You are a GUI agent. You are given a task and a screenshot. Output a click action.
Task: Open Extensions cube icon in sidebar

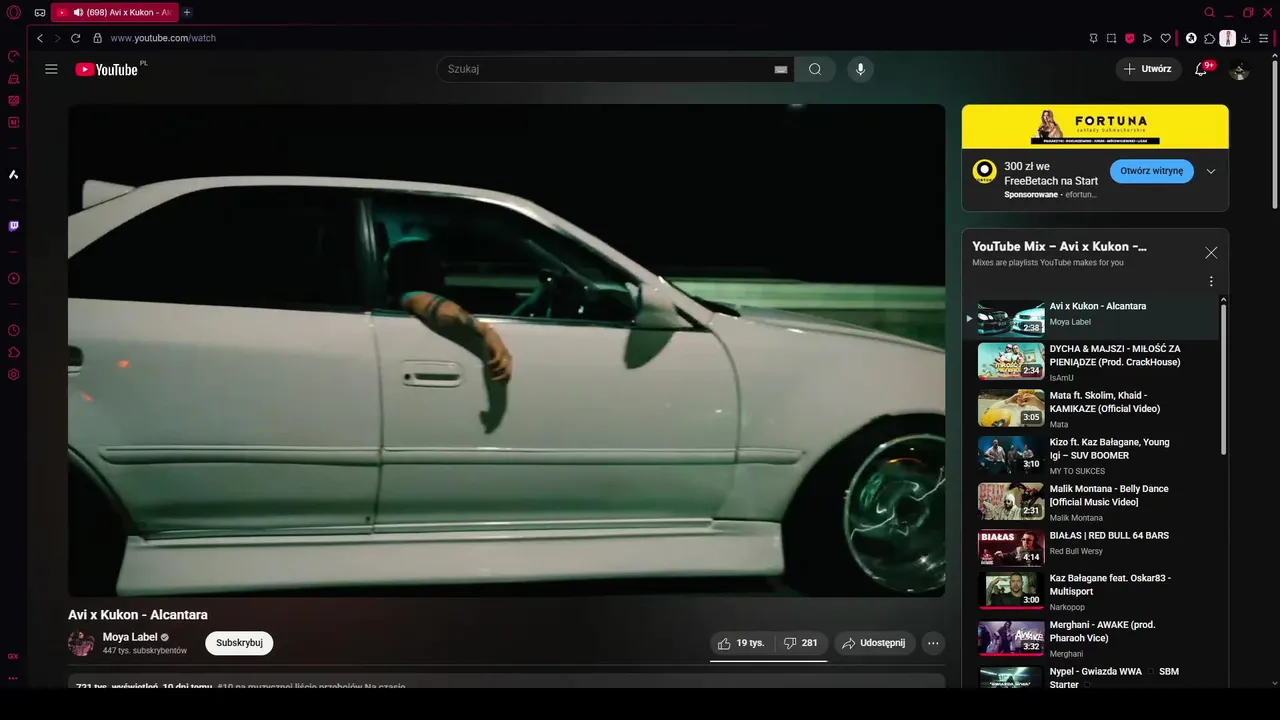pos(14,352)
